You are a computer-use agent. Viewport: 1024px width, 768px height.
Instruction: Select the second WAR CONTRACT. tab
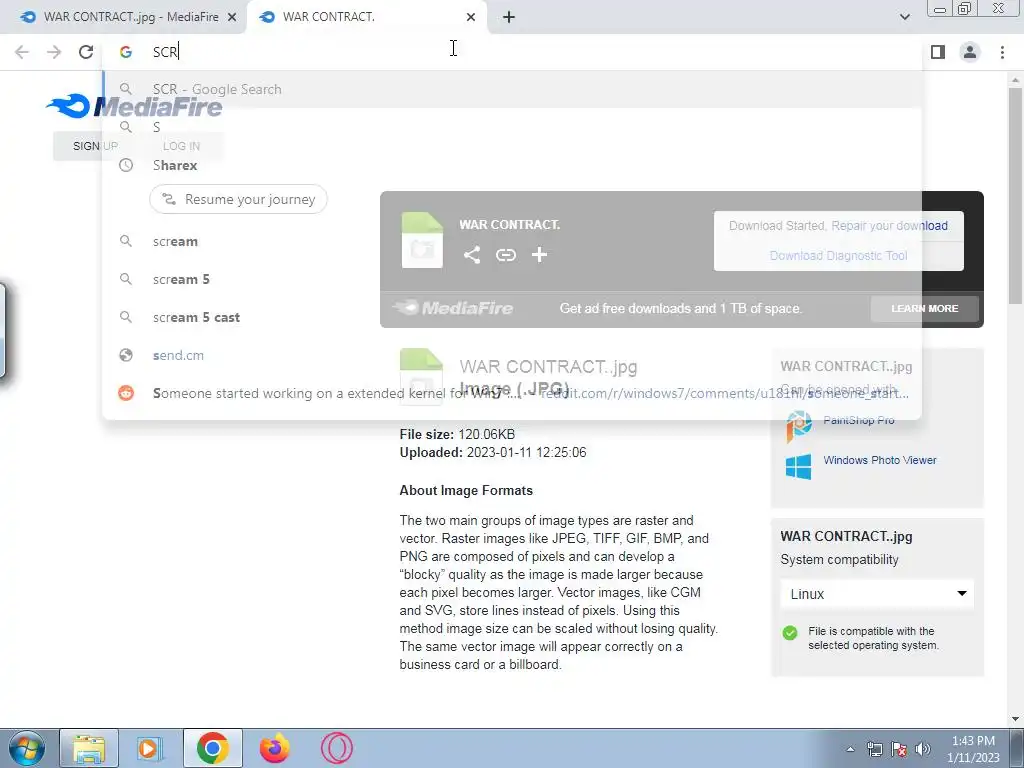click(366, 17)
